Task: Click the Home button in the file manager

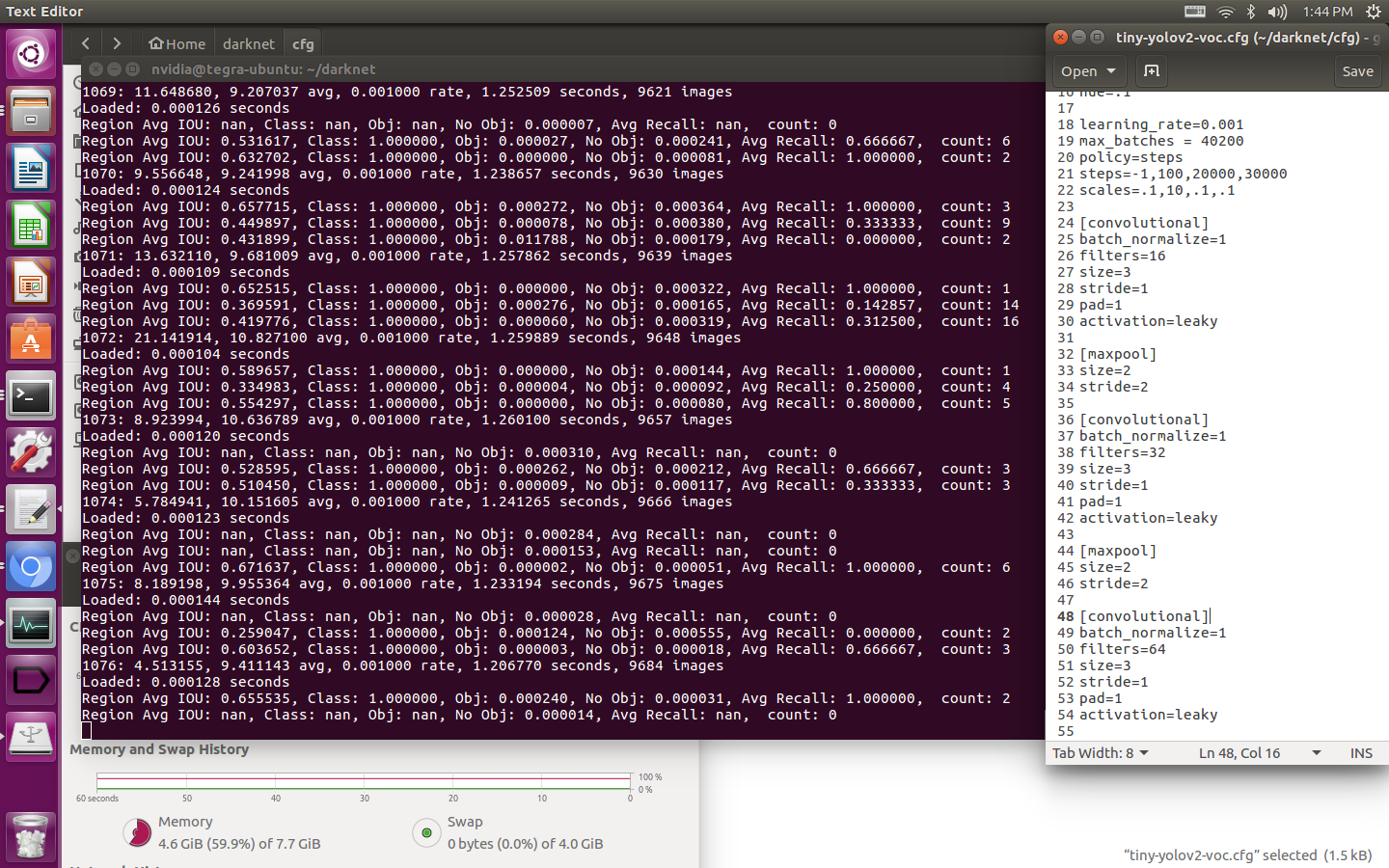Action: click(177, 43)
